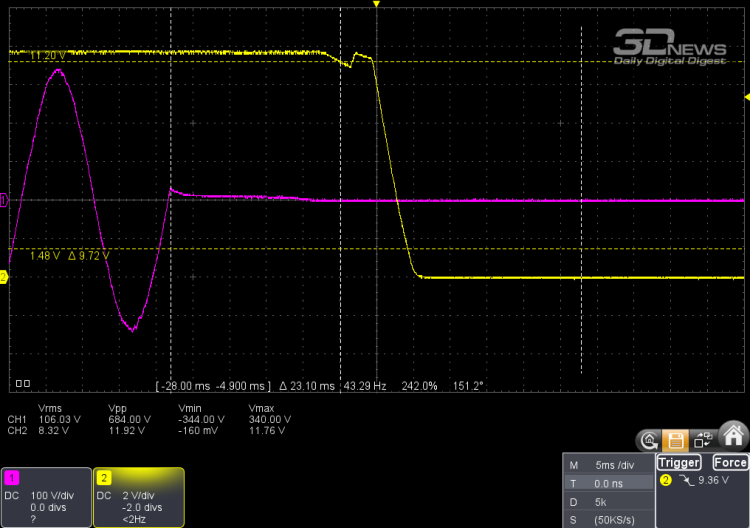Open the M 5ms/div timebase setting

coord(606,465)
